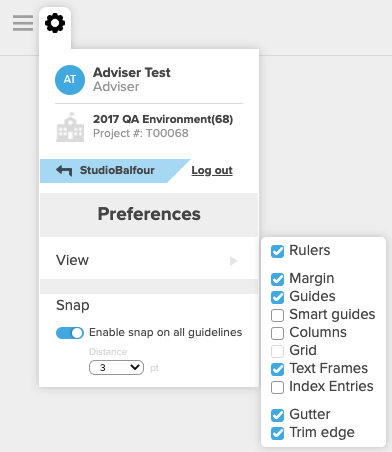This screenshot has height=452, width=392.
Task: Enable the Index Entries checkbox
Action: pyautogui.click(x=277, y=387)
